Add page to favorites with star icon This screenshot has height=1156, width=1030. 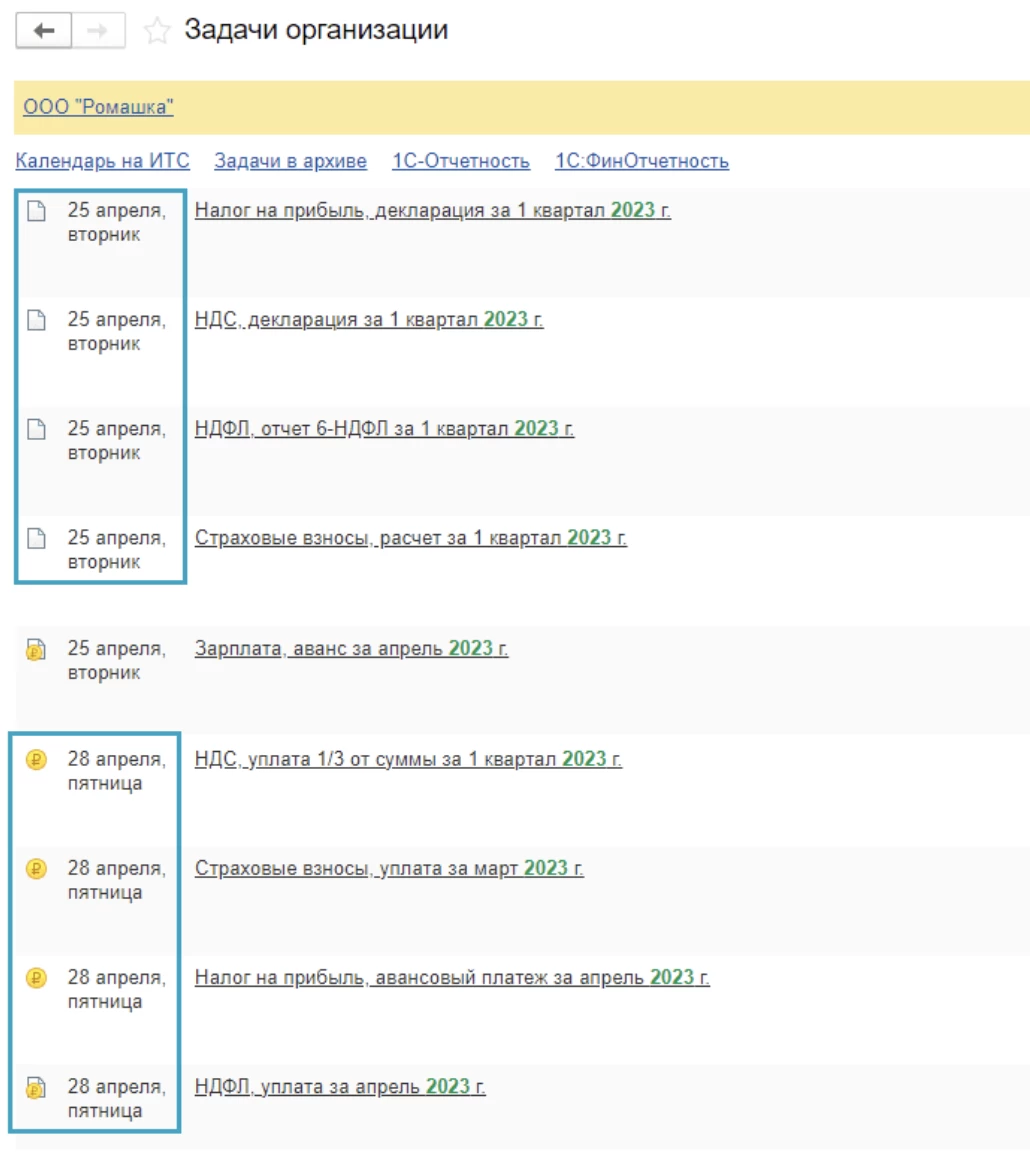tap(156, 31)
